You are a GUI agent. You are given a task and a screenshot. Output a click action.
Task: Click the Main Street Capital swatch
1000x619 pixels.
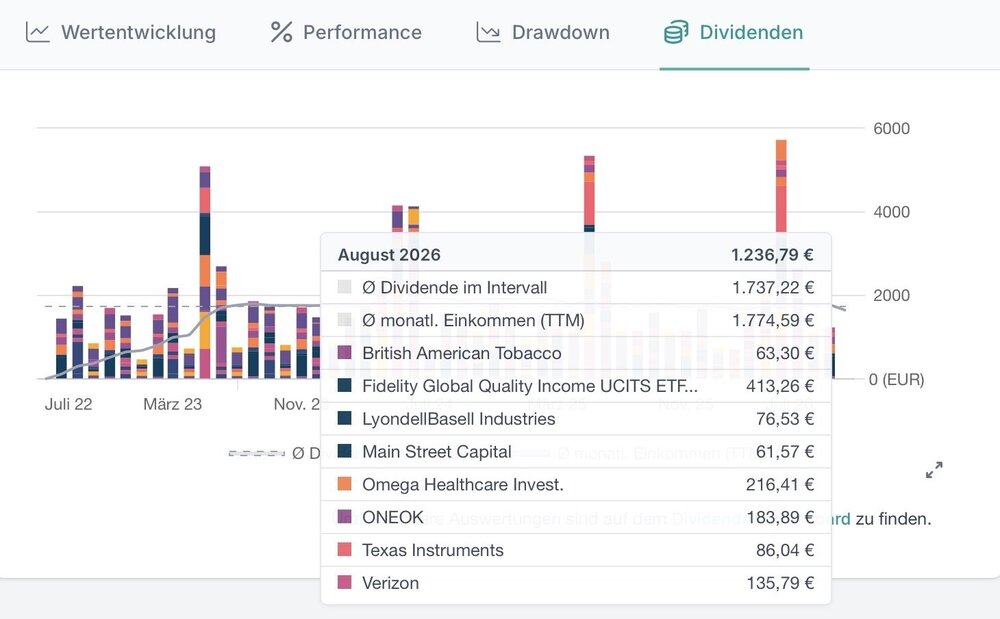(x=344, y=451)
